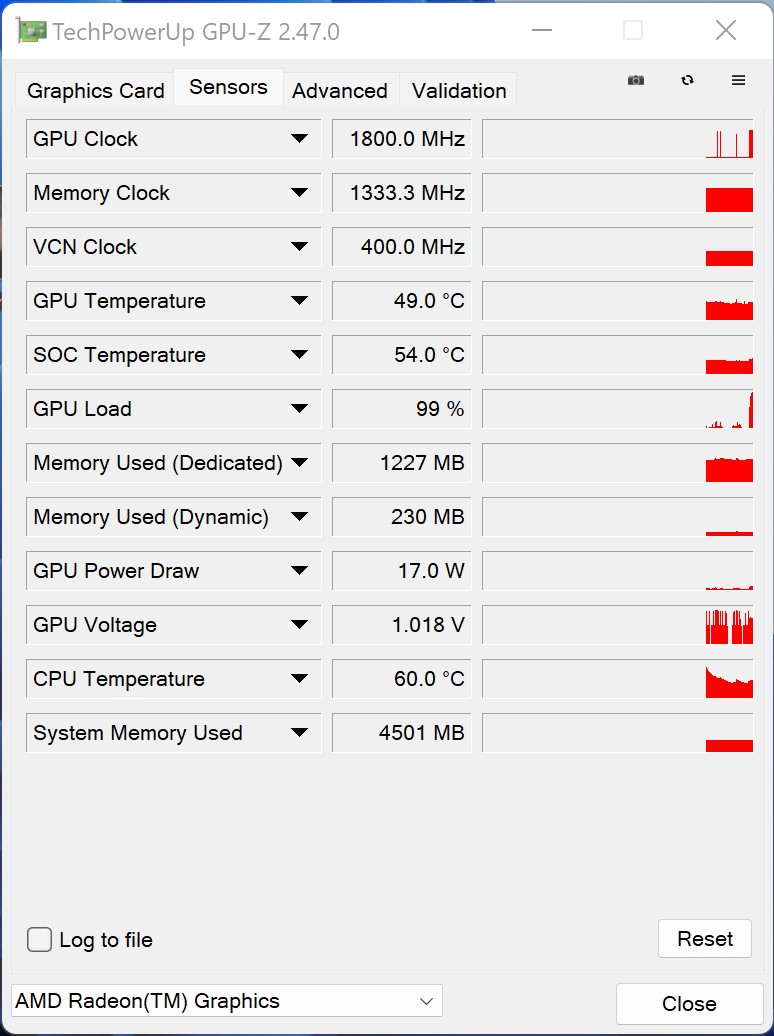Image resolution: width=774 pixels, height=1036 pixels.
Task: Switch to the Graphics Card tab
Action: tap(96, 91)
